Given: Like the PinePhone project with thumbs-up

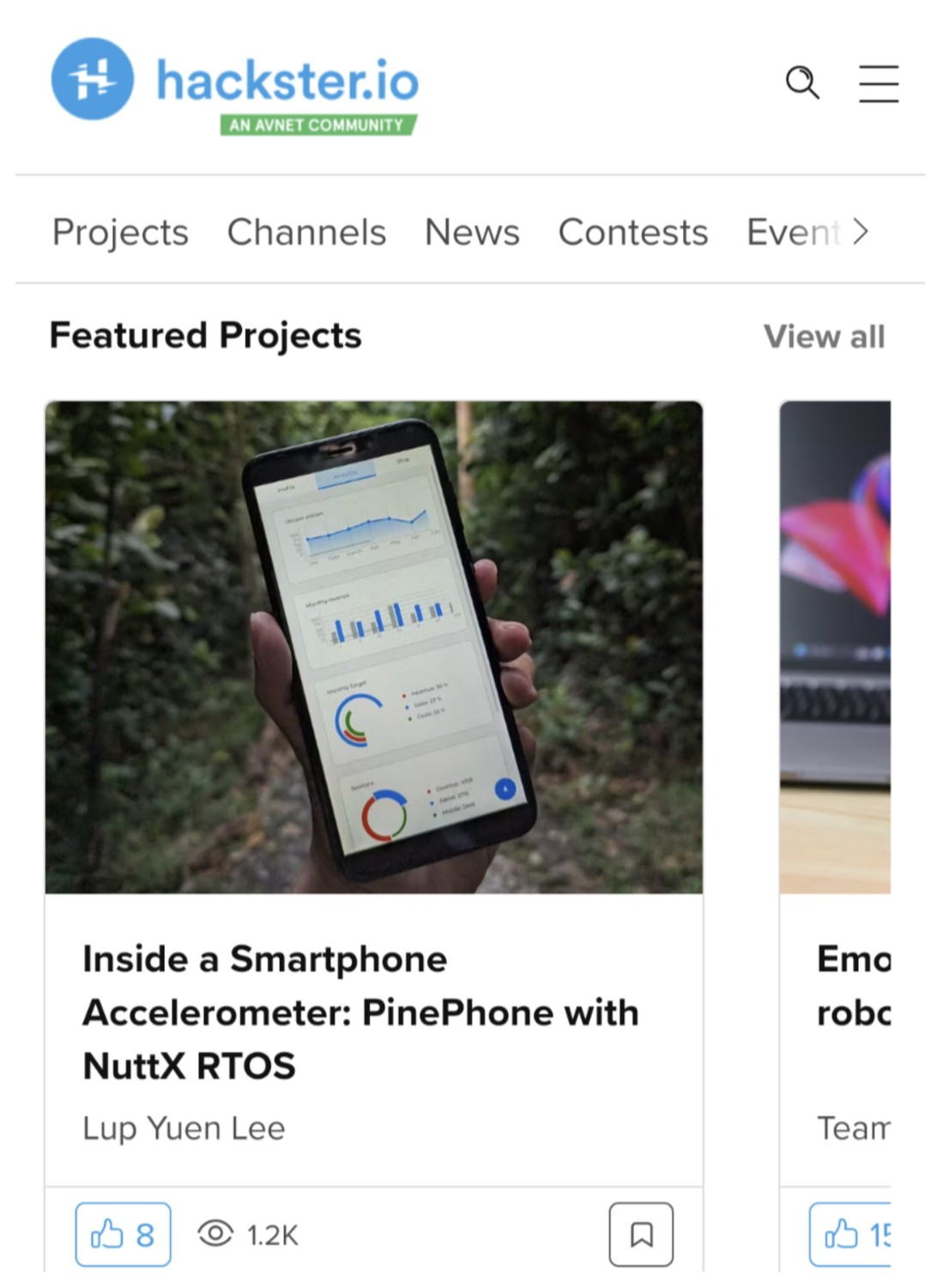Looking at the screenshot, I should tap(123, 1234).
